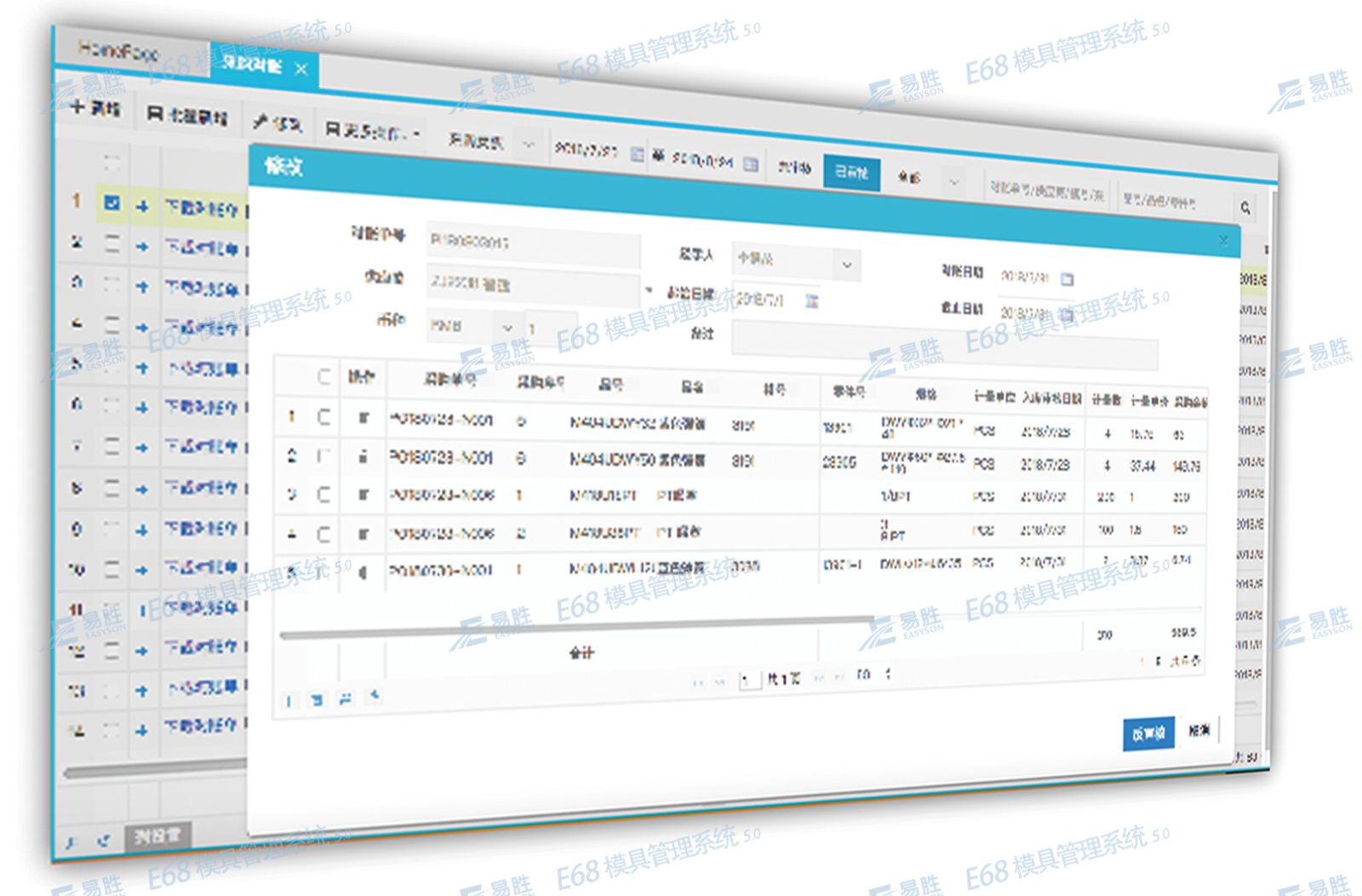Expand background row 1 with plus icon

(142, 206)
